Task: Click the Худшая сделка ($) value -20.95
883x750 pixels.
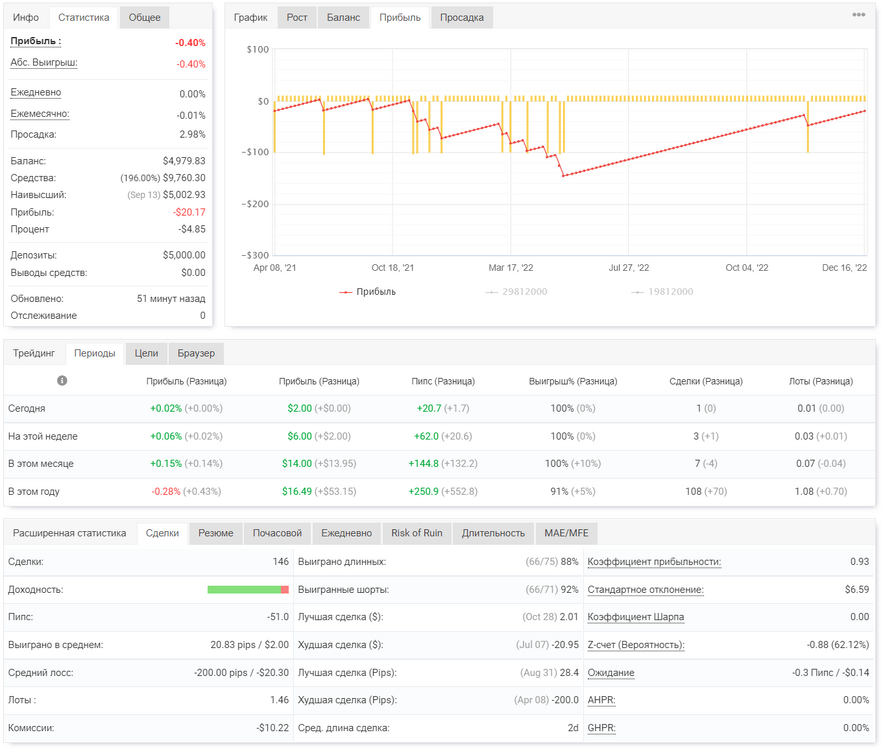Action: click(565, 645)
